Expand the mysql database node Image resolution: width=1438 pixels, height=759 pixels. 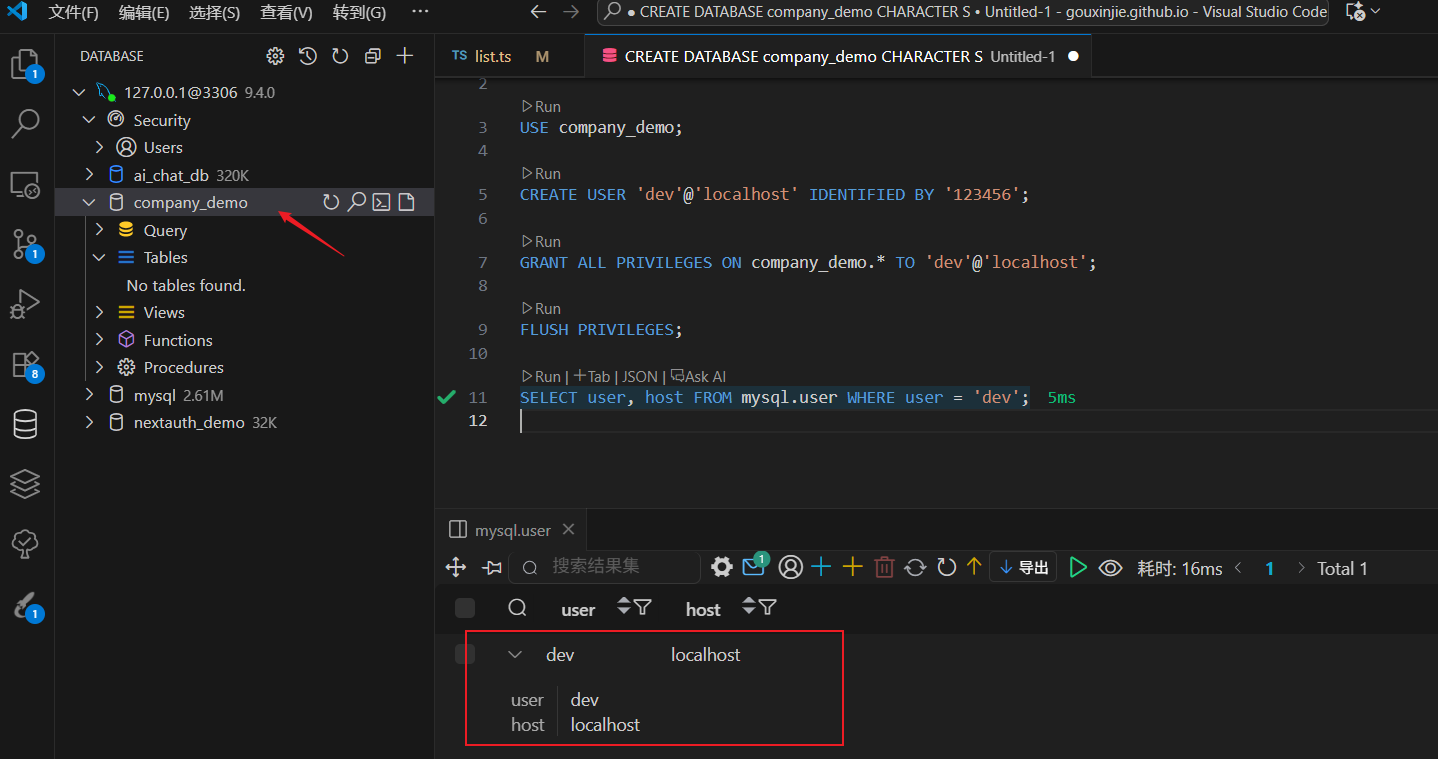click(88, 394)
